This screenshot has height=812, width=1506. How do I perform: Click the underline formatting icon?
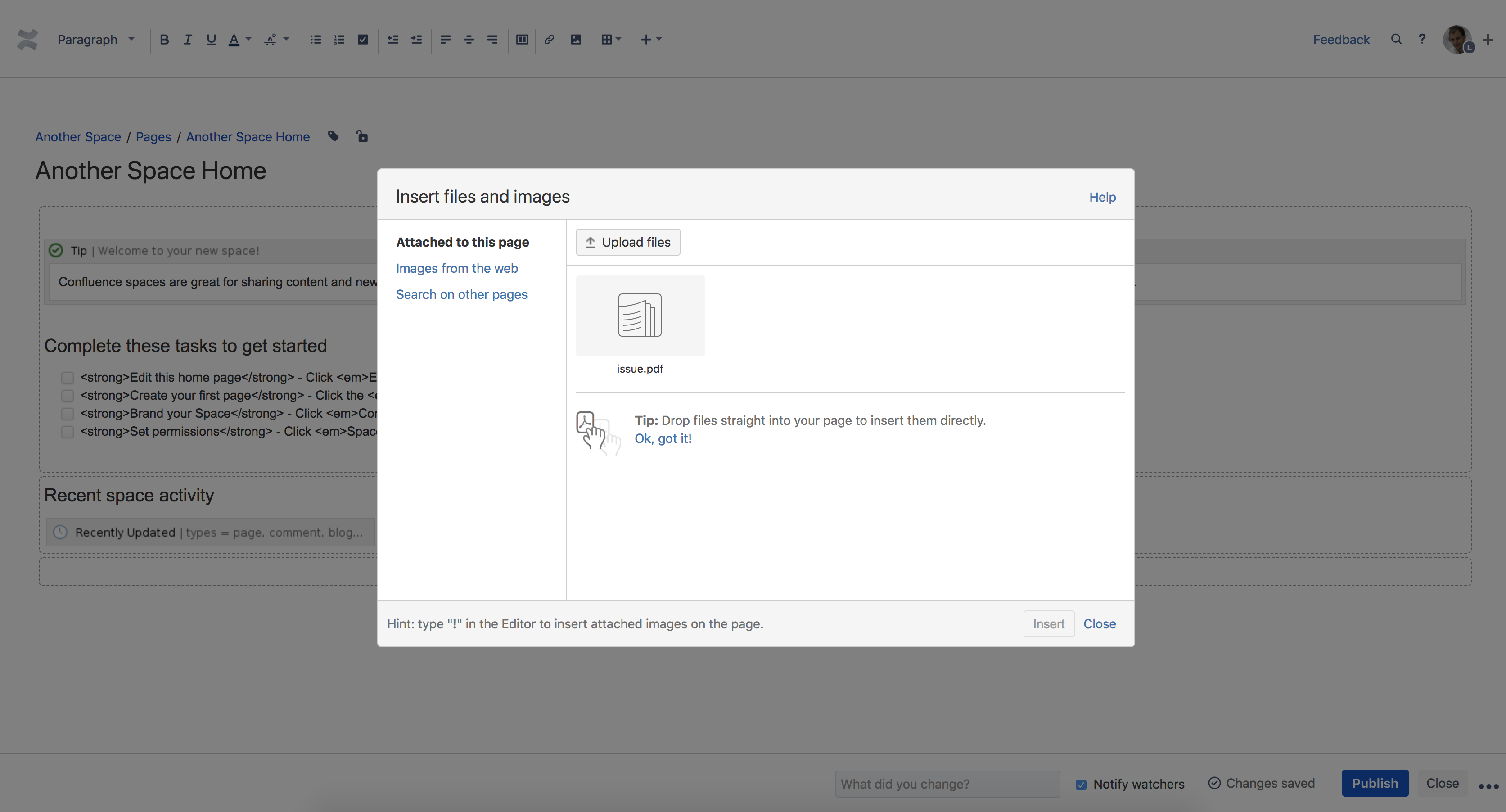(211, 39)
